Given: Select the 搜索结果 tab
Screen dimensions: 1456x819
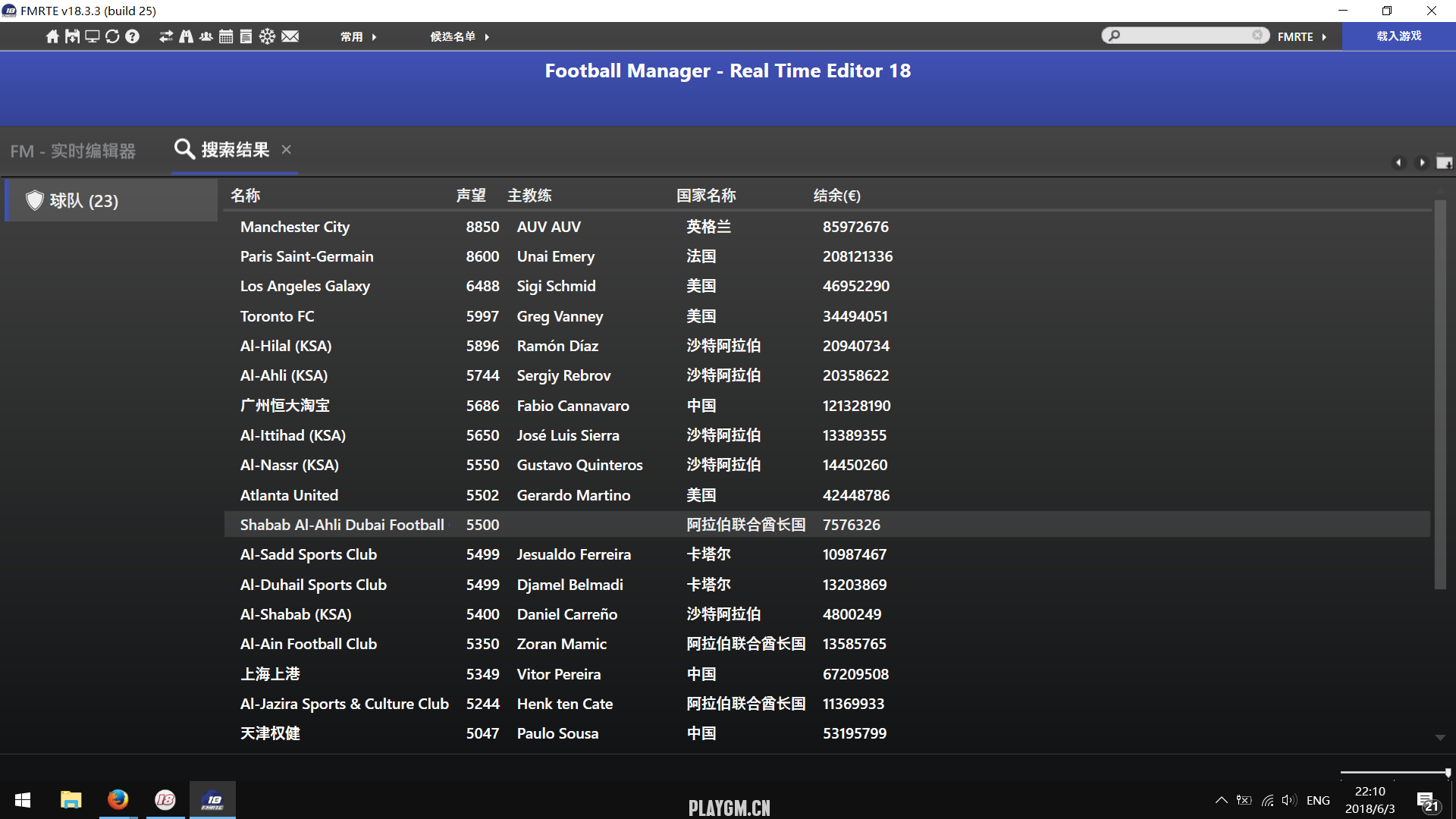Looking at the screenshot, I should pyautogui.click(x=234, y=149).
